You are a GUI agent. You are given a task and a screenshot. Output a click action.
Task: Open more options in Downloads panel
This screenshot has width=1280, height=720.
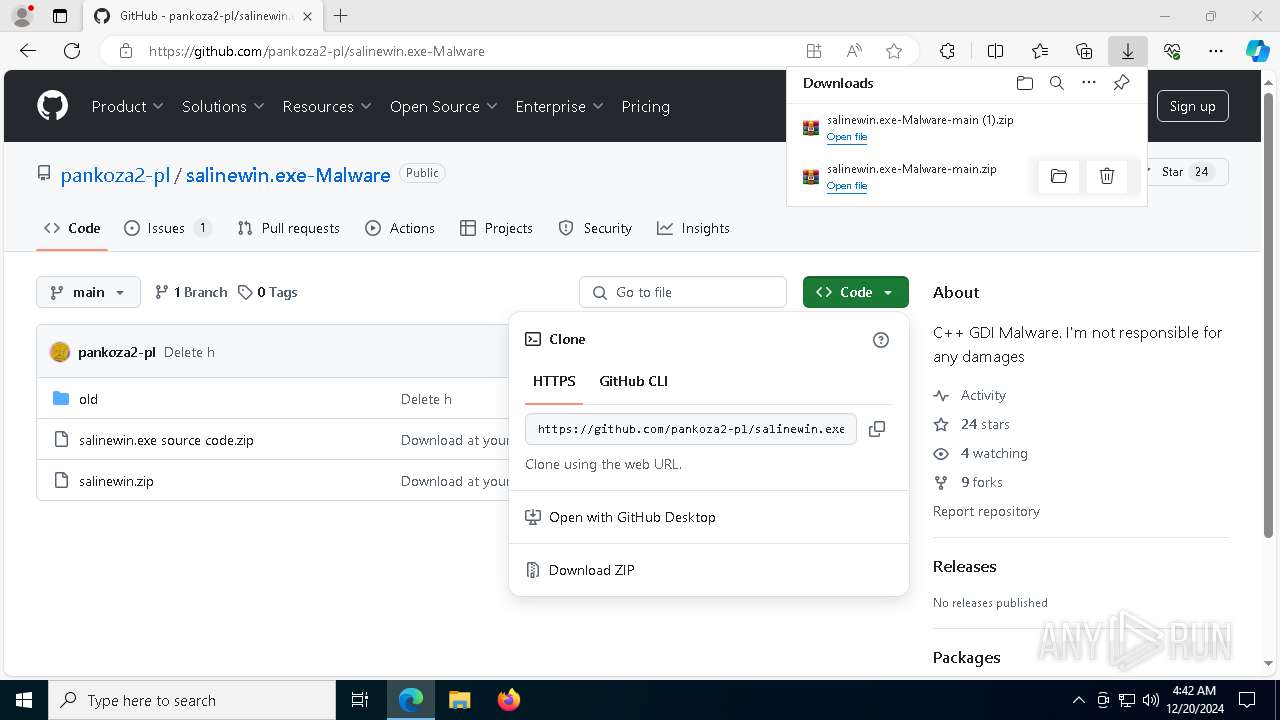click(1089, 83)
